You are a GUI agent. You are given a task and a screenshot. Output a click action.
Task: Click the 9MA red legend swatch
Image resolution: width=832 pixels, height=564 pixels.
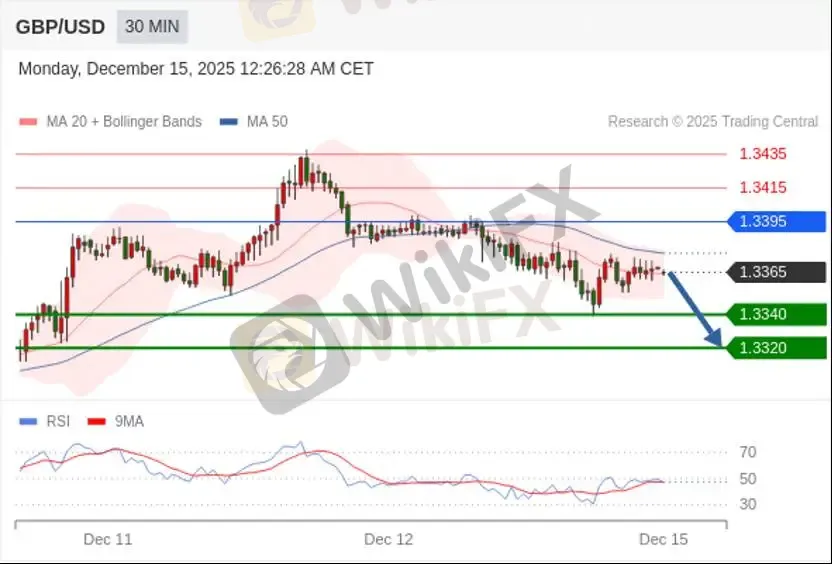coord(97,422)
